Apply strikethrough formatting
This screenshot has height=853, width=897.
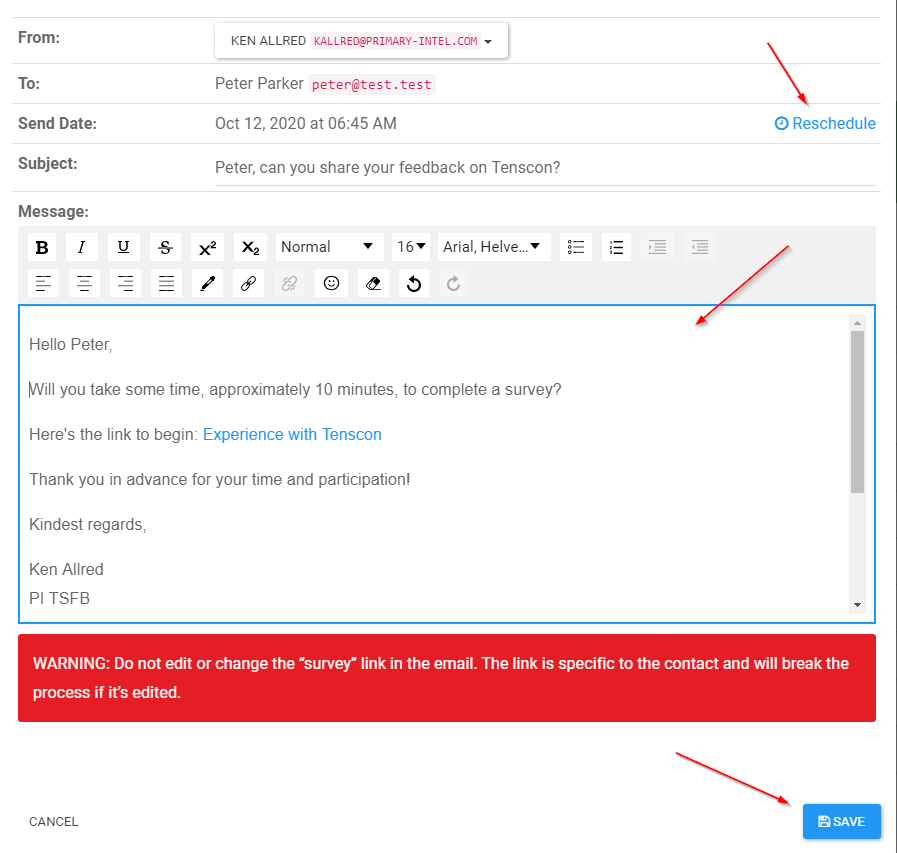pos(165,247)
